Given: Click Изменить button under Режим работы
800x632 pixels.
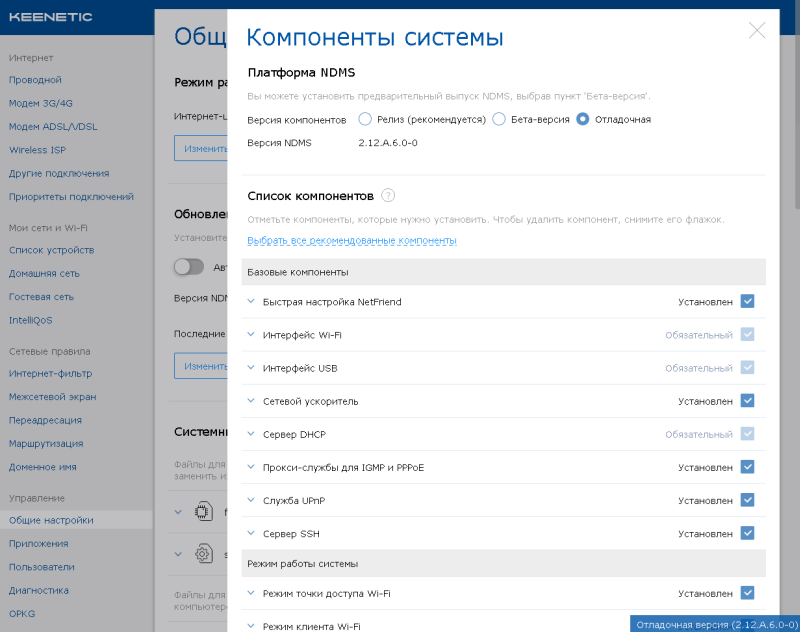Looking at the screenshot, I should [201, 148].
